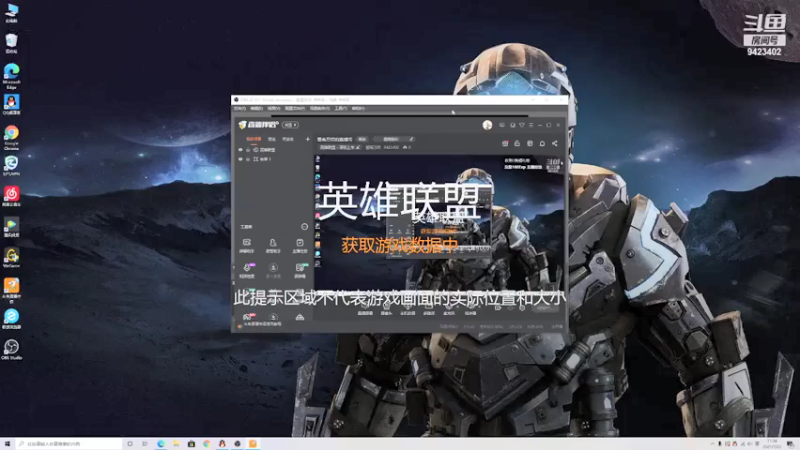The image size is (800, 450).
Task: Toggle eye visibility for 英雄联盟 source
Action: coord(240,150)
